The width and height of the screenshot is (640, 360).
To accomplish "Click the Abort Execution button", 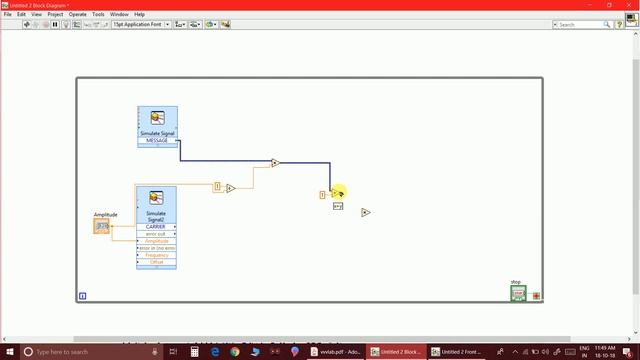I will (45, 24).
